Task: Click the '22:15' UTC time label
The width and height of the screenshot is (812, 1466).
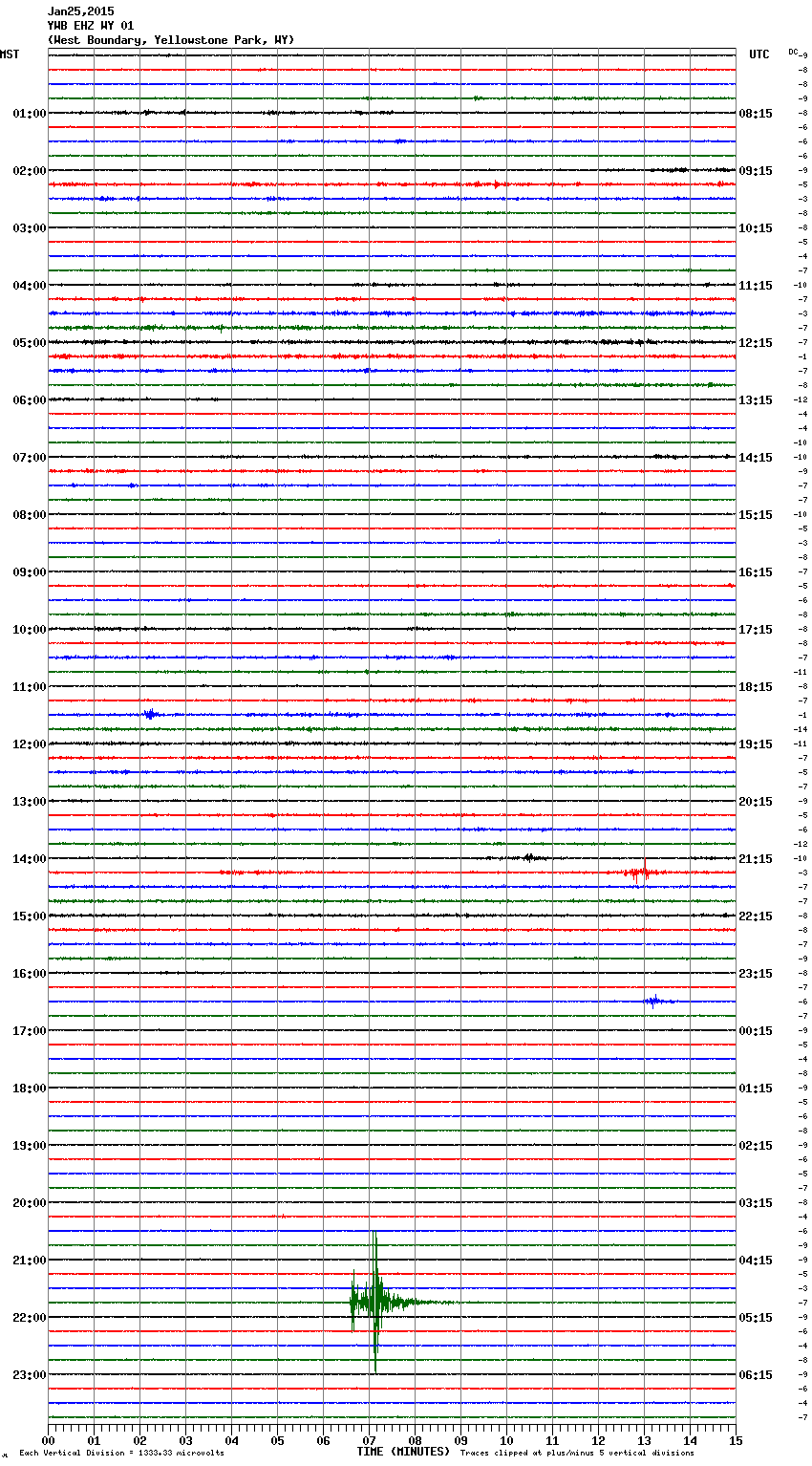Action: click(756, 916)
